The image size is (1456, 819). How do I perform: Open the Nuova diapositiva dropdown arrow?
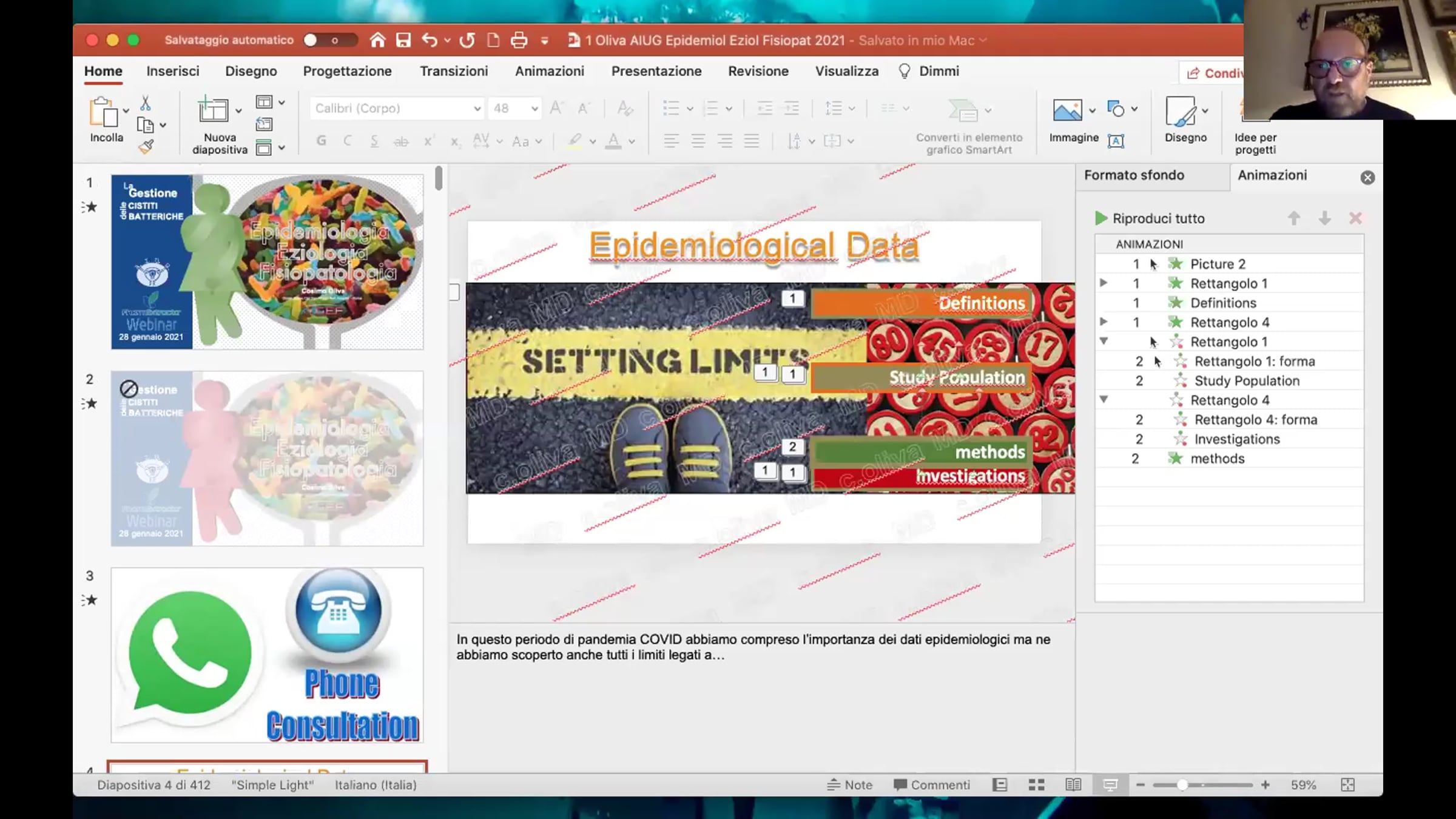(x=238, y=112)
